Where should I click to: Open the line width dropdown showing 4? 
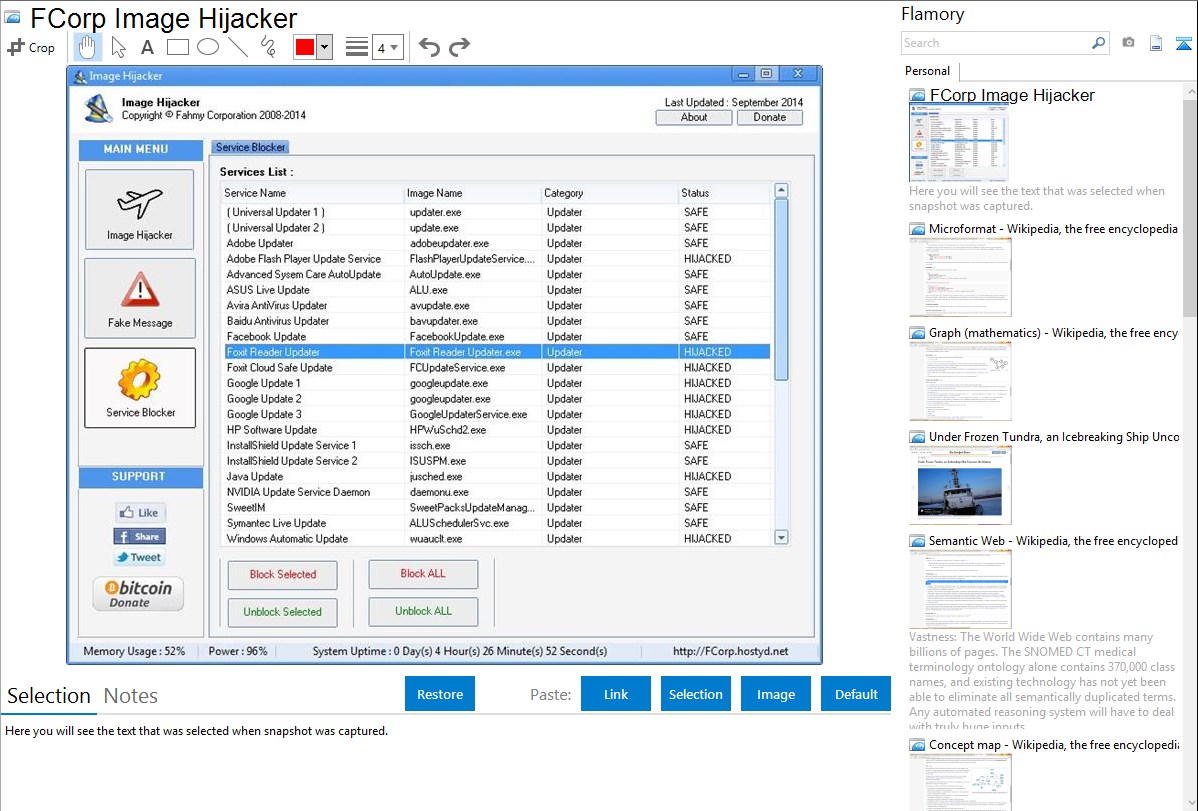(387, 48)
